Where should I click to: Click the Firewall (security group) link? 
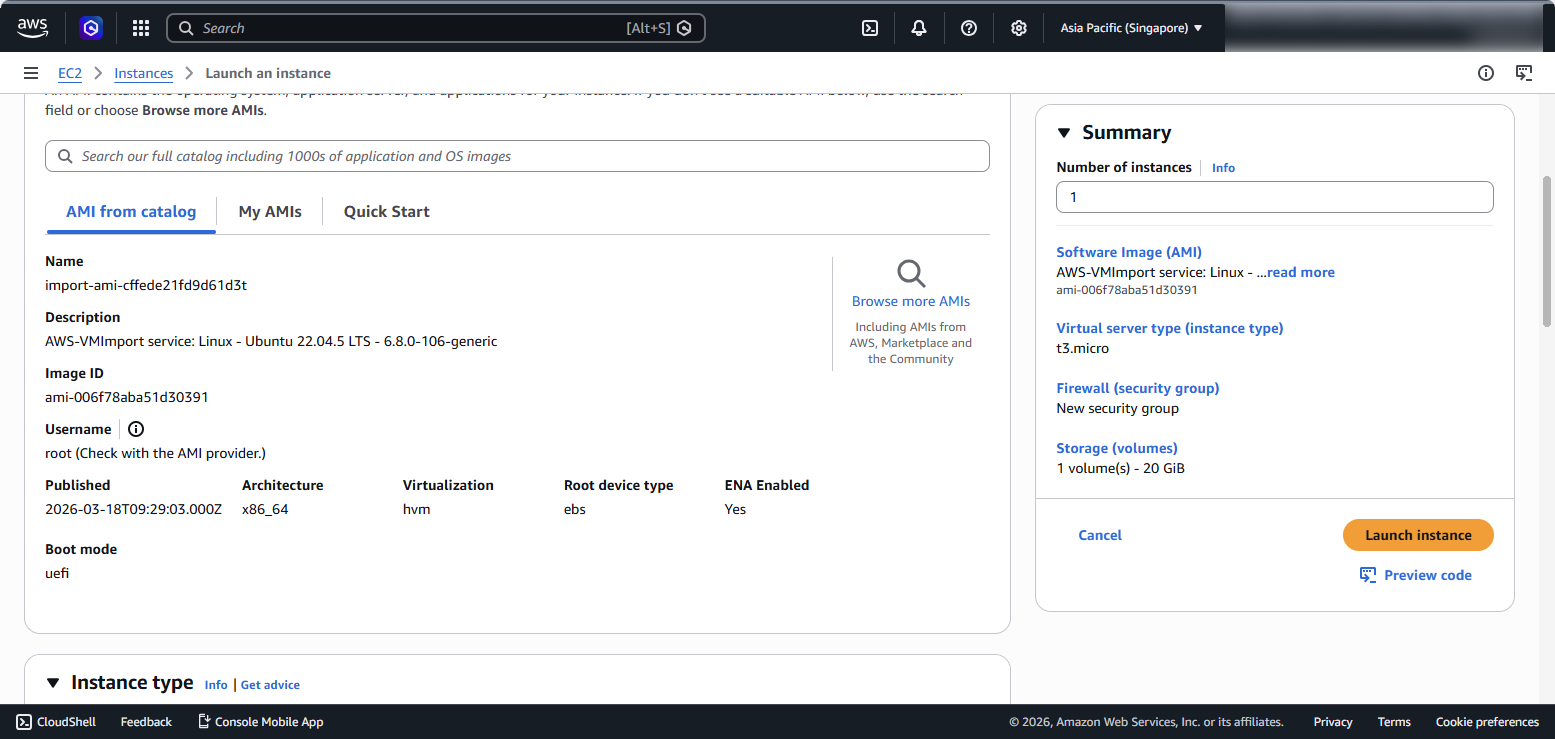[1138, 388]
